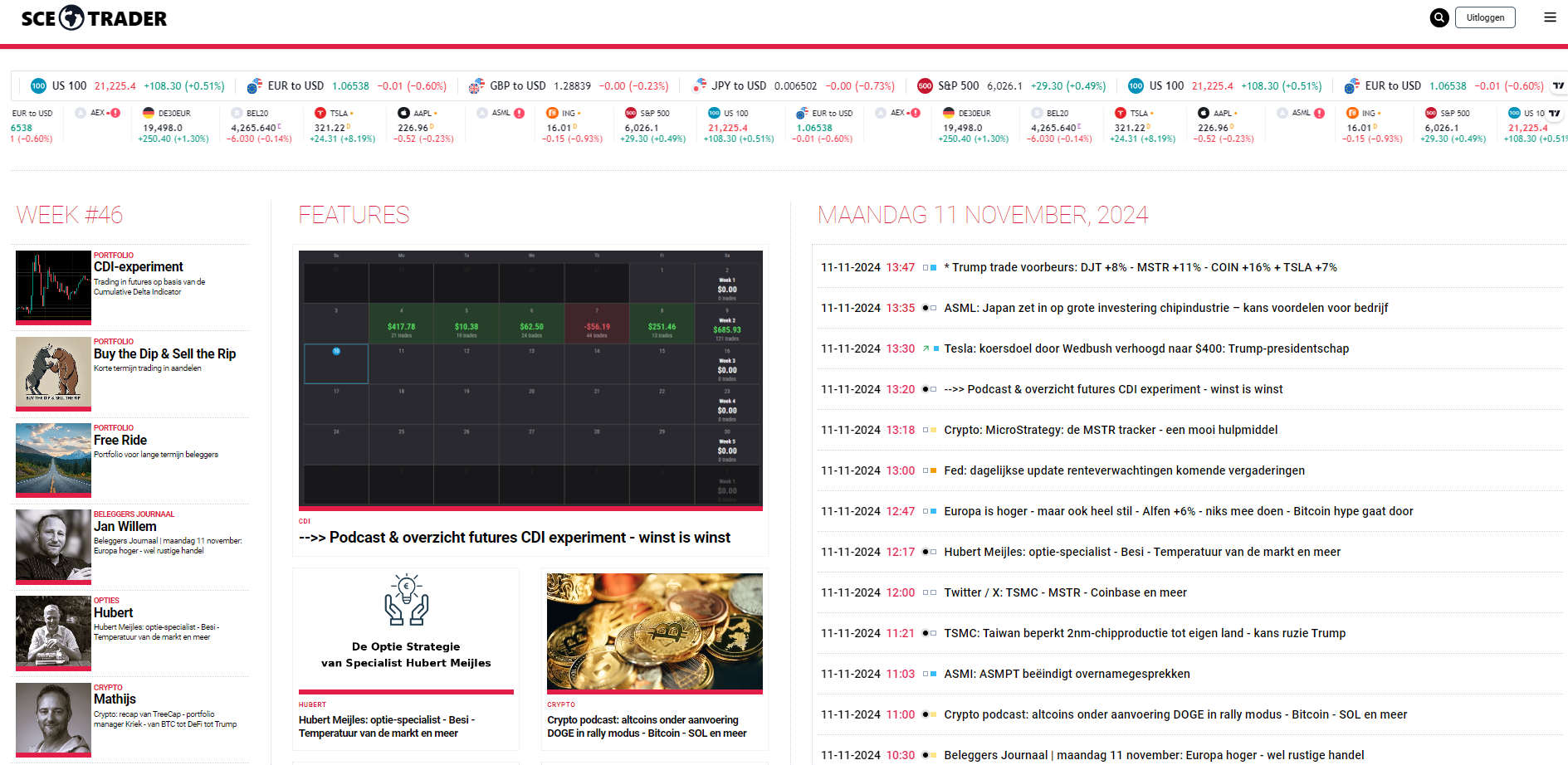1568x765 pixels.
Task: Click the 12:00 timestamp in the news list
Action: [901, 592]
